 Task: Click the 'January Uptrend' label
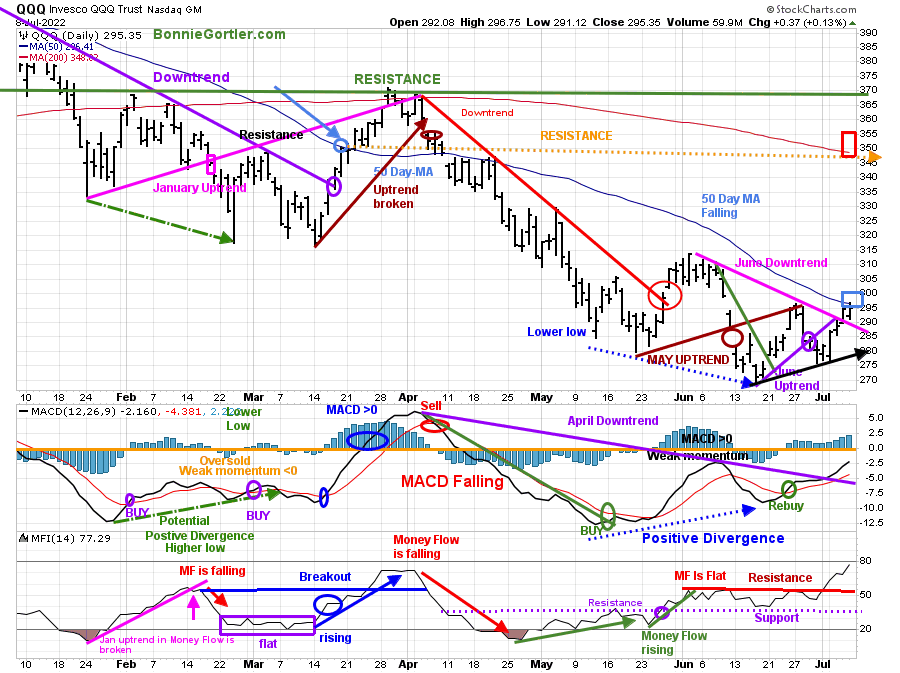(x=199, y=188)
